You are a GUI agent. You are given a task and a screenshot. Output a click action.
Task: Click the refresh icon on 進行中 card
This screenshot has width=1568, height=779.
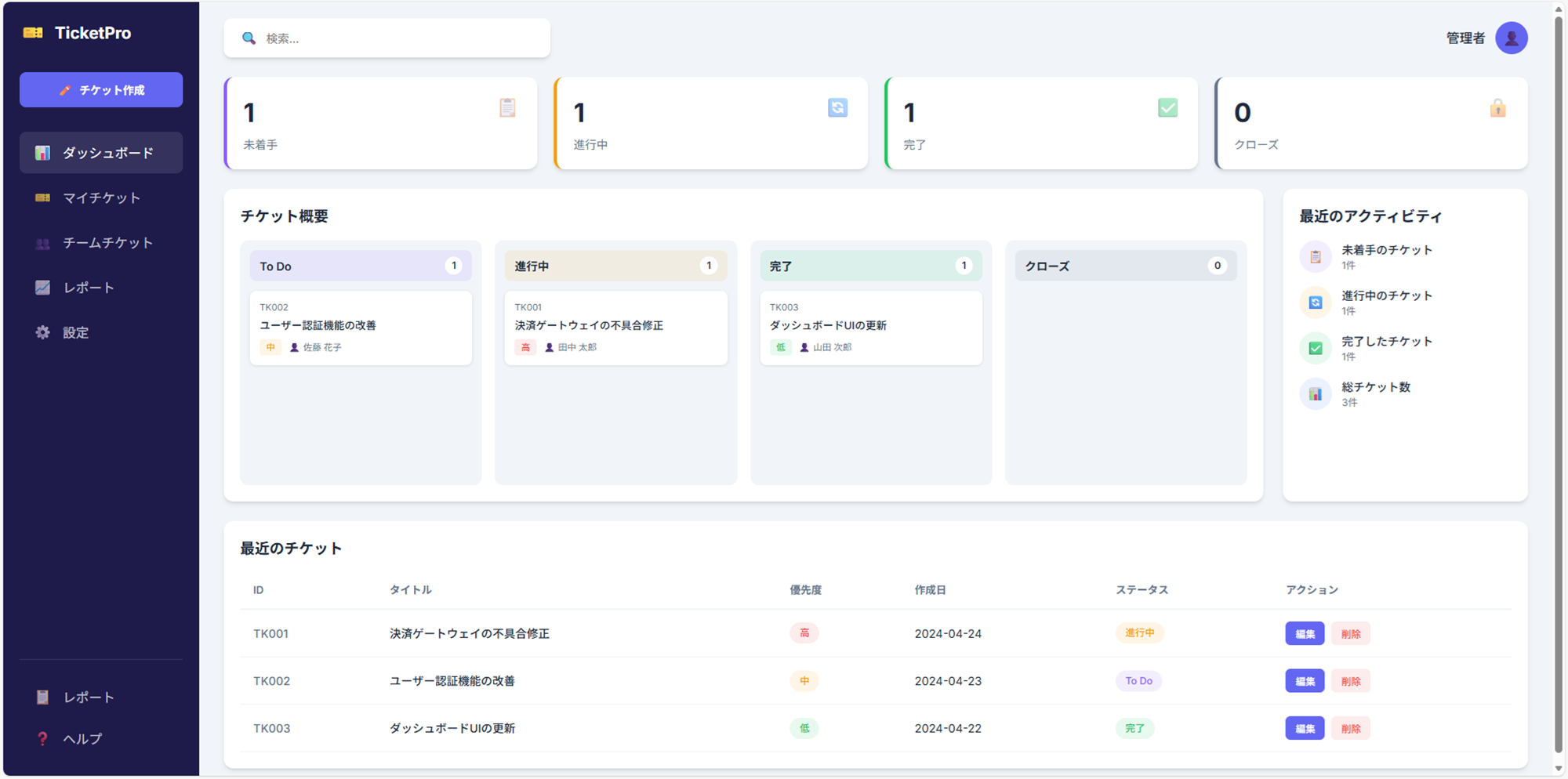[837, 107]
